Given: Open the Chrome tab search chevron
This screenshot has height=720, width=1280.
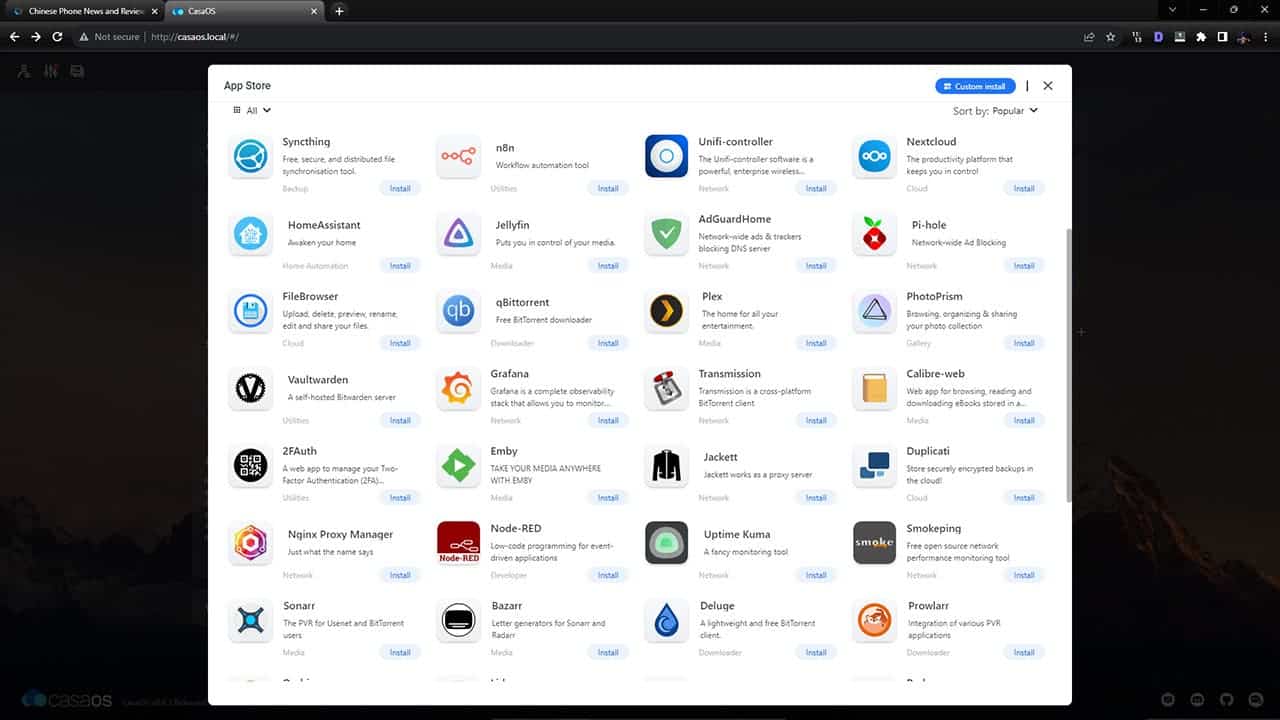Looking at the screenshot, I should [x=1173, y=10].
